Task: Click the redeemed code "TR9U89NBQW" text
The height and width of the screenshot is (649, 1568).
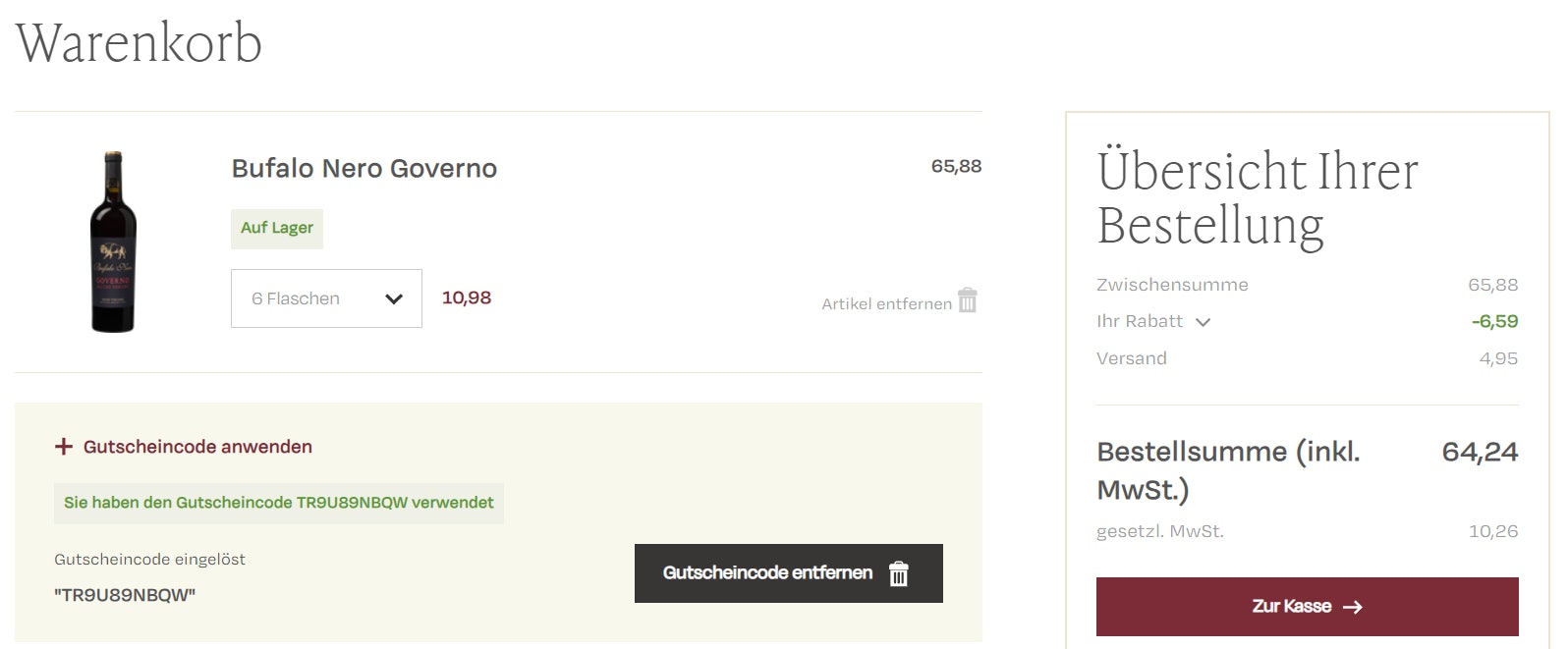Action: pos(125,595)
